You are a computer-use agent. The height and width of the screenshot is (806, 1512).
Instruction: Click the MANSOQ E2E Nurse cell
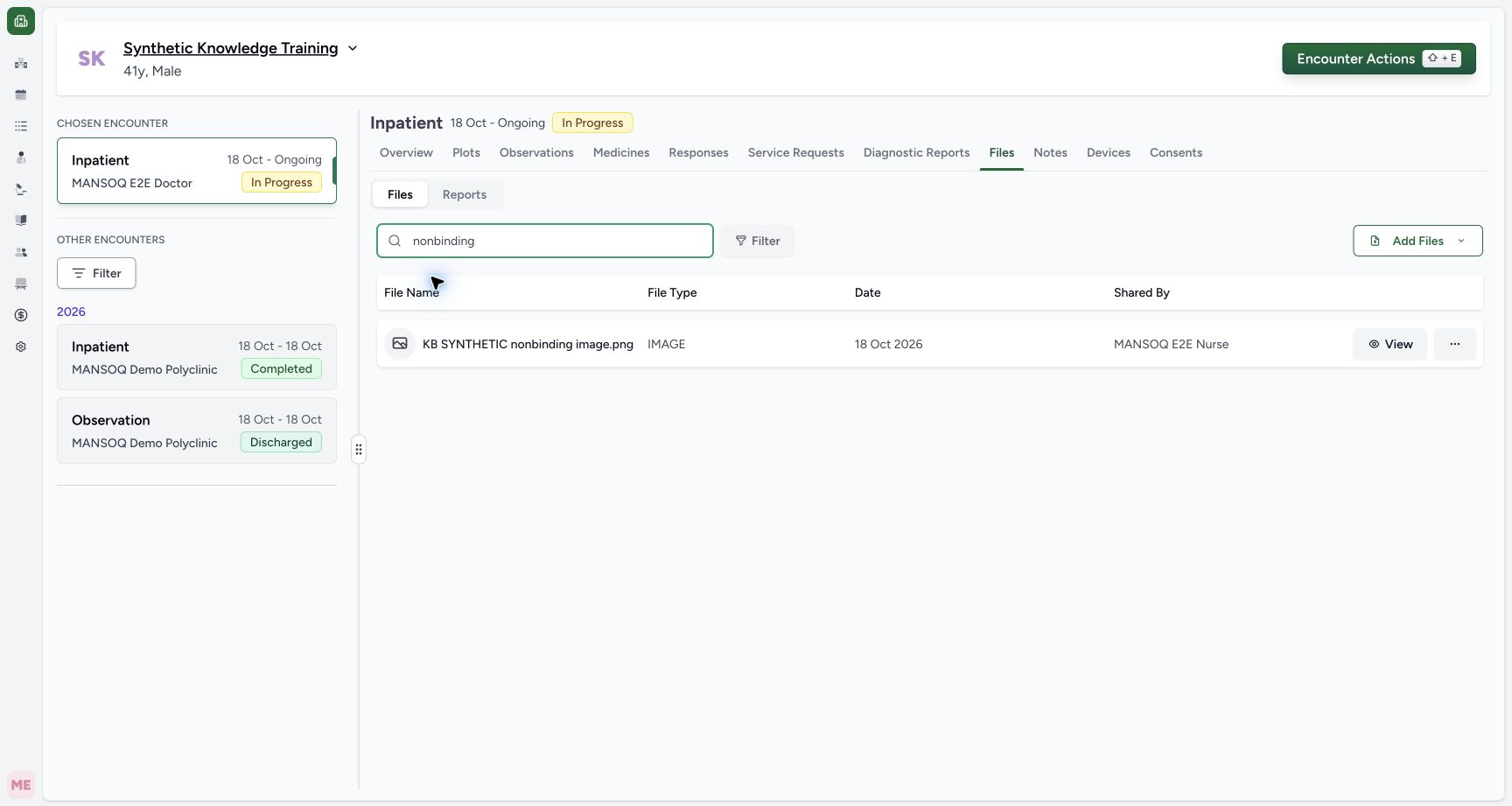pos(1171,344)
